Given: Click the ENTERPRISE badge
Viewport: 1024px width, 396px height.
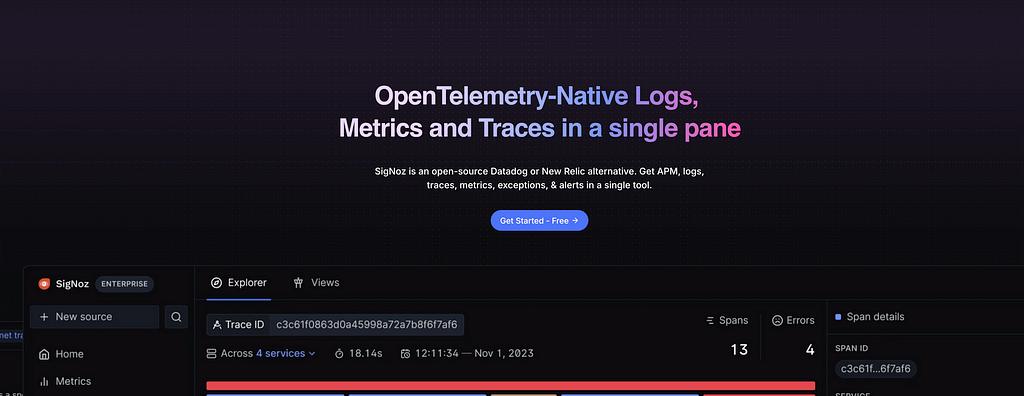Looking at the screenshot, I should 124,284.
